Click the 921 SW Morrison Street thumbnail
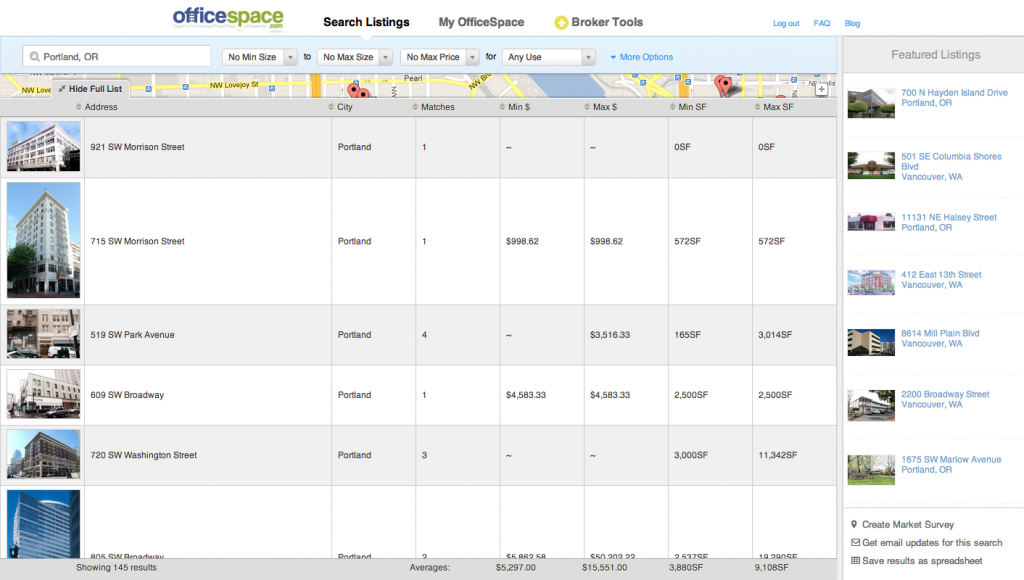Screen dimensions: 1024x580 43,146
